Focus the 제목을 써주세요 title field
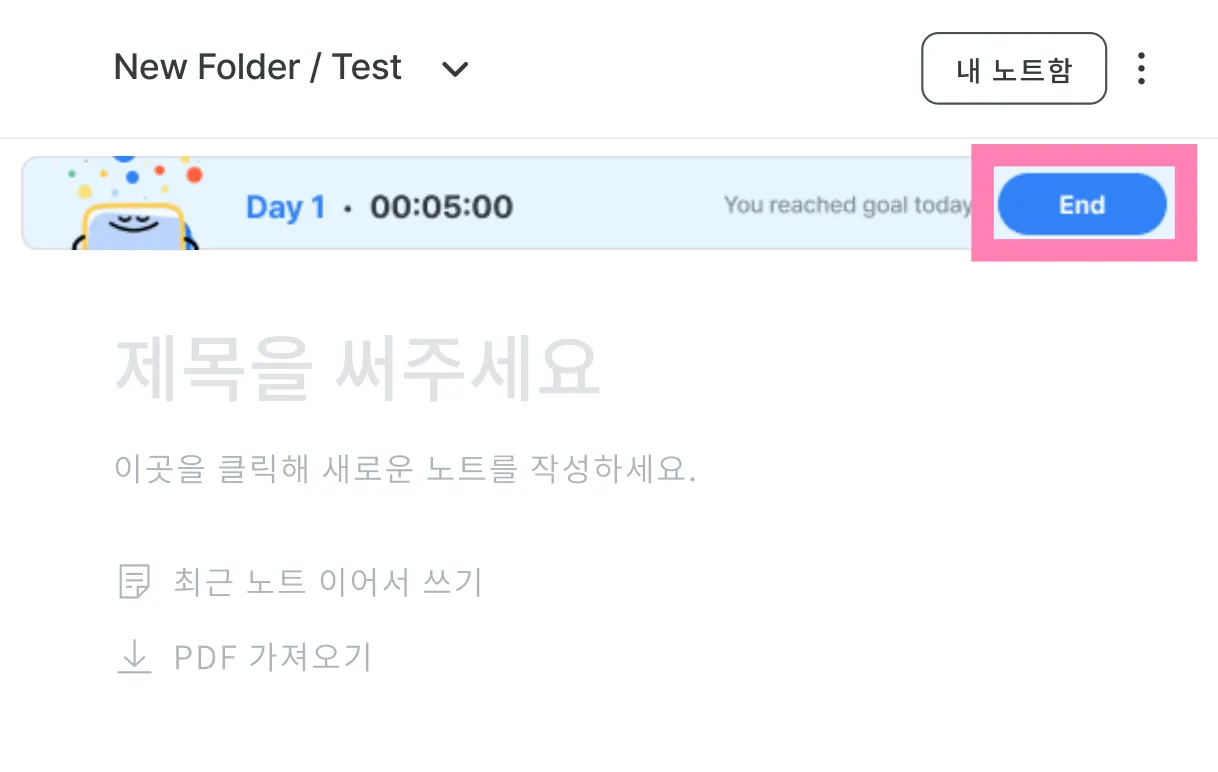The width and height of the screenshot is (1218, 772). pos(357,368)
